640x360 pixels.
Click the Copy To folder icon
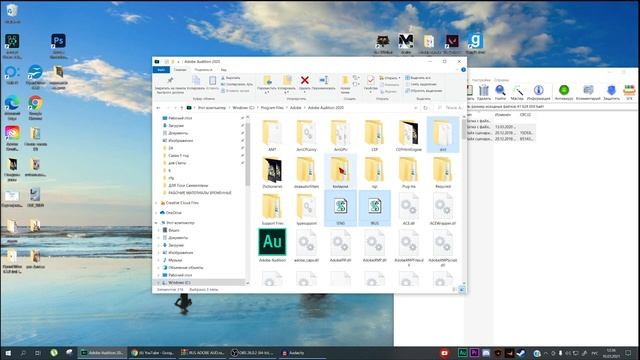(x=287, y=80)
